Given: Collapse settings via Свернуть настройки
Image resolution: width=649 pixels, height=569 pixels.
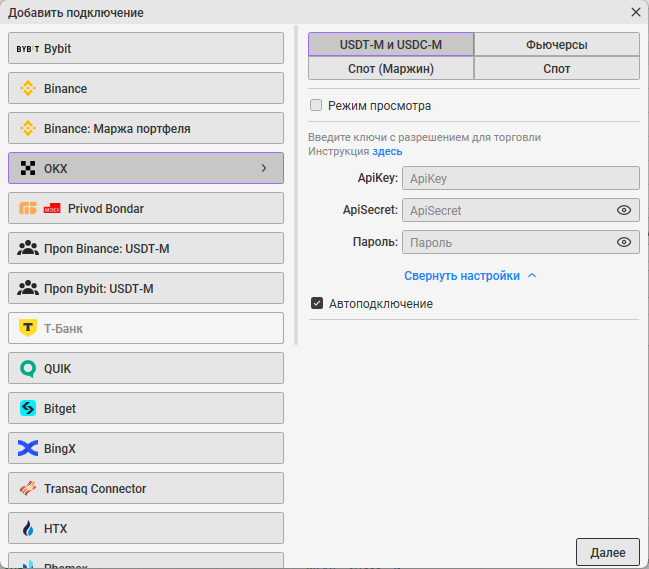Looking at the screenshot, I should pos(462,276).
